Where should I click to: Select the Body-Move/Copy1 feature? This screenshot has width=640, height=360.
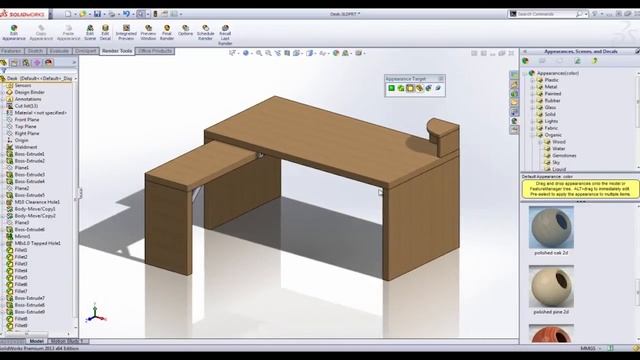[x=35, y=209]
